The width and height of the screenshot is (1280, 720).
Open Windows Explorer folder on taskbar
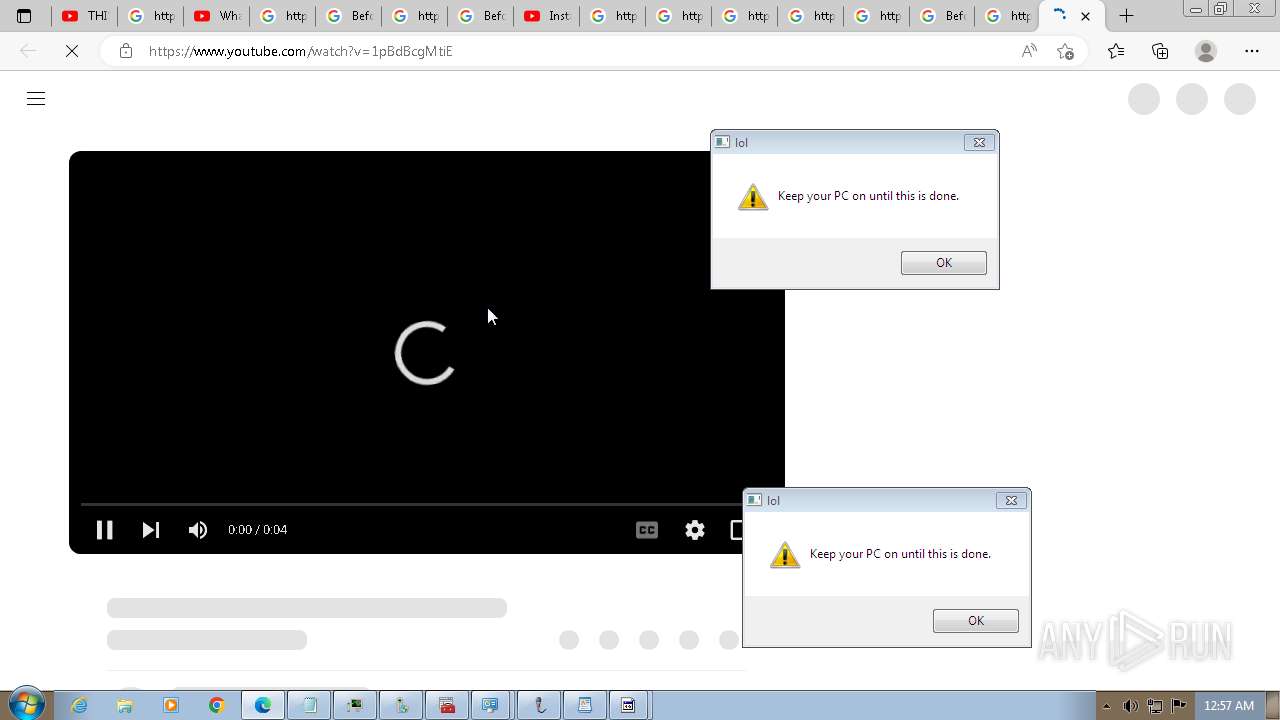tap(125, 705)
